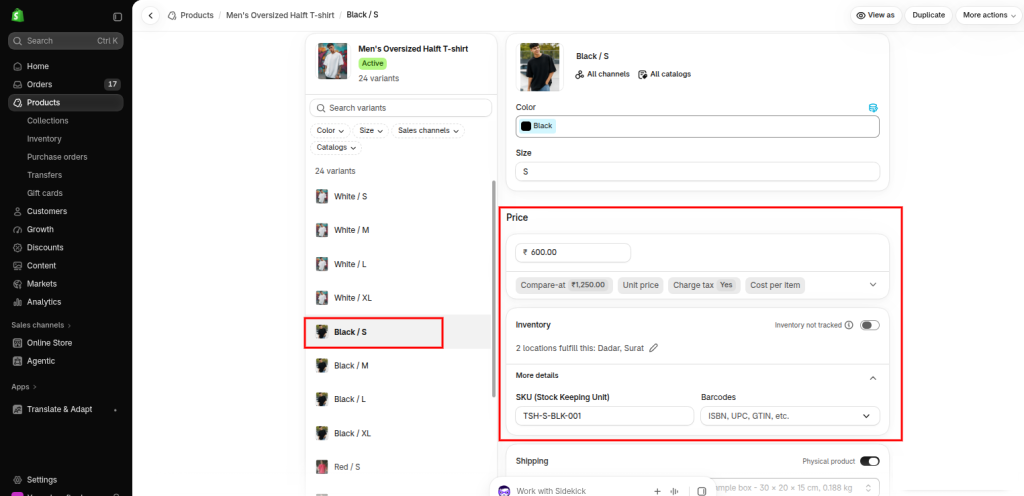
Task: Click the Discounts icon in sidebar
Action: 18,248
